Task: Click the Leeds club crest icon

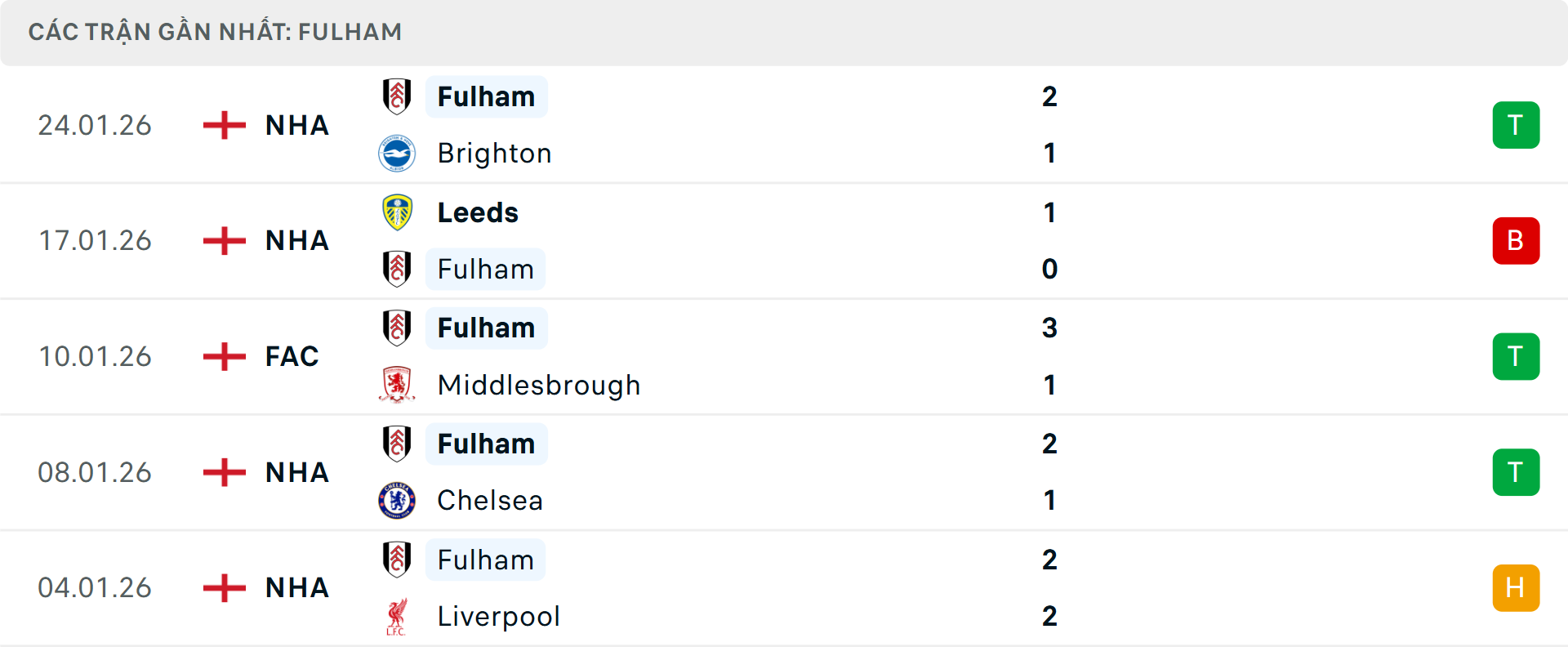Action: (x=398, y=212)
